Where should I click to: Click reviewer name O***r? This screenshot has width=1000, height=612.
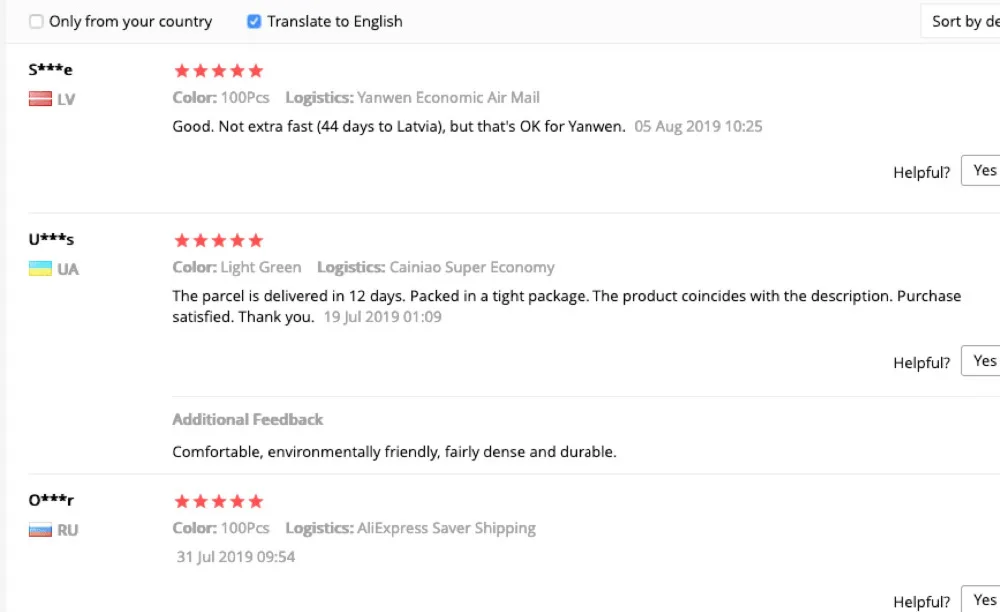coord(51,500)
